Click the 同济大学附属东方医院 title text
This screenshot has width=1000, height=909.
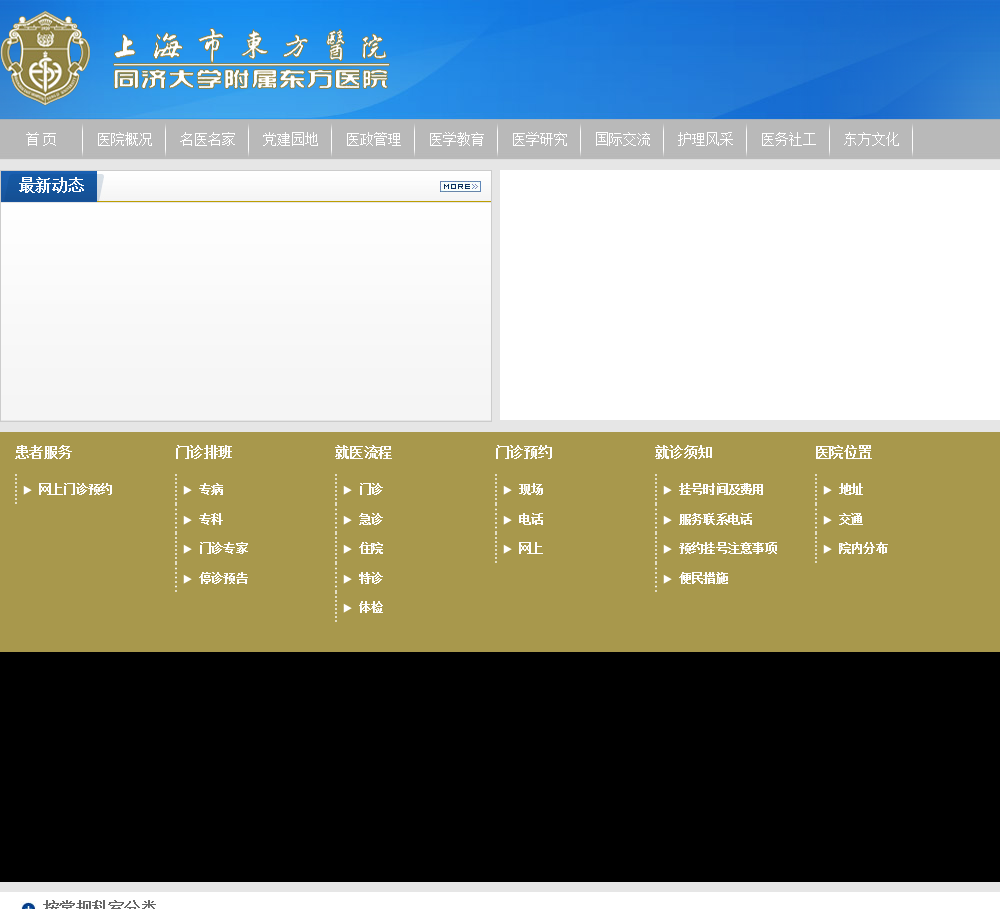(x=251, y=79)
